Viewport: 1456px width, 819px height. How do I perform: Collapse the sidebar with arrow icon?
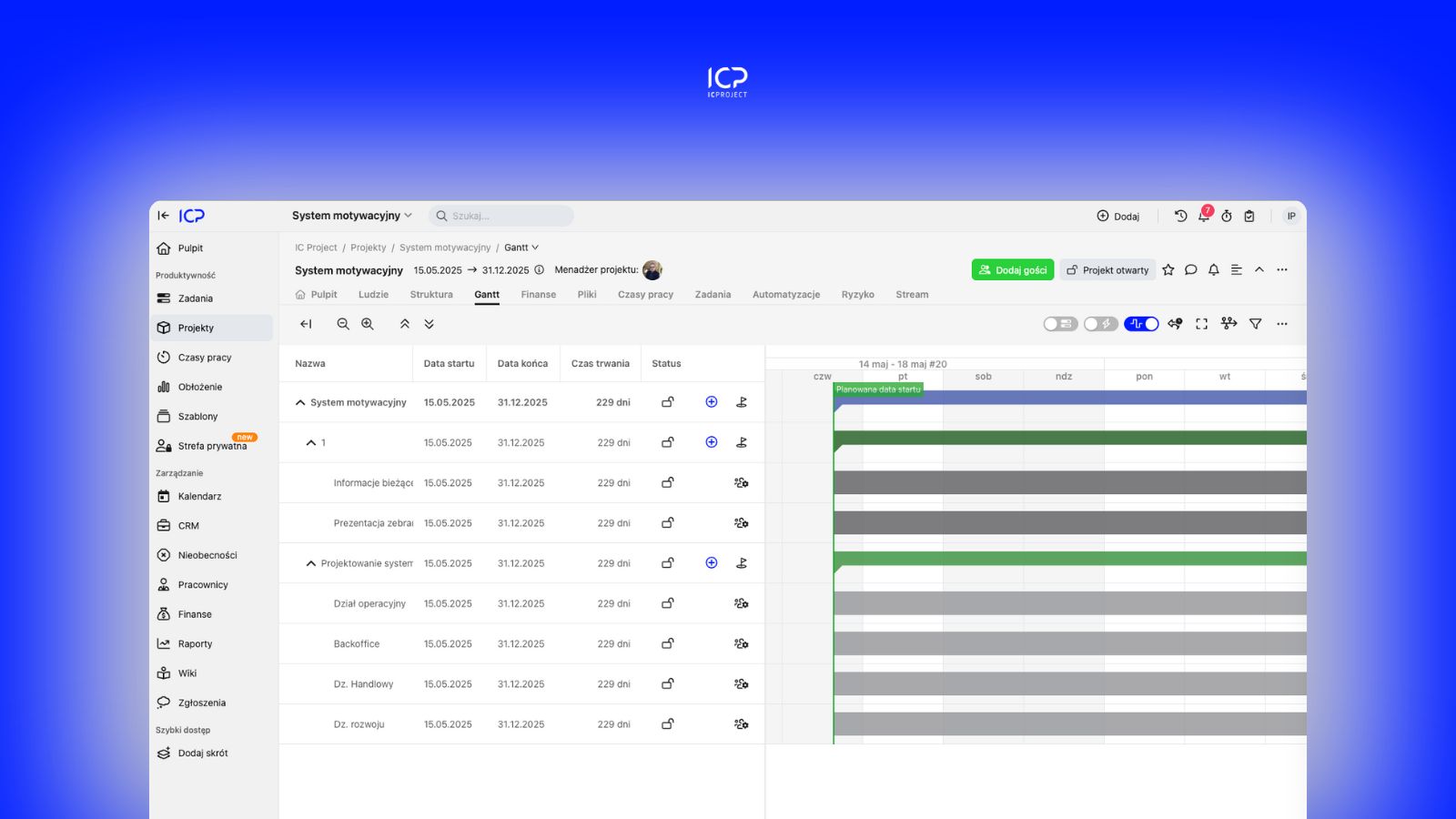(163, 216)
